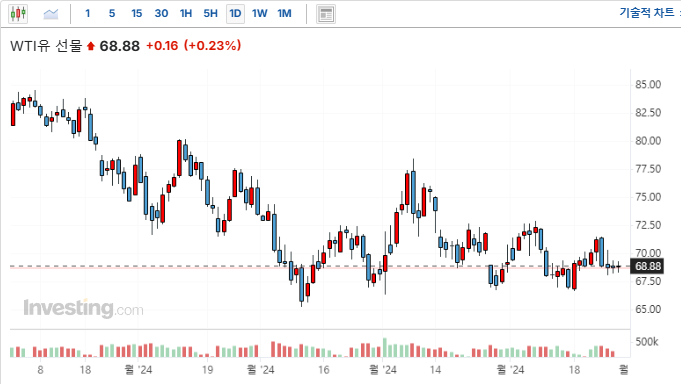Select the 1D daily interval
The width and height of the screenshot is (681, 384).
click(235, 13)
